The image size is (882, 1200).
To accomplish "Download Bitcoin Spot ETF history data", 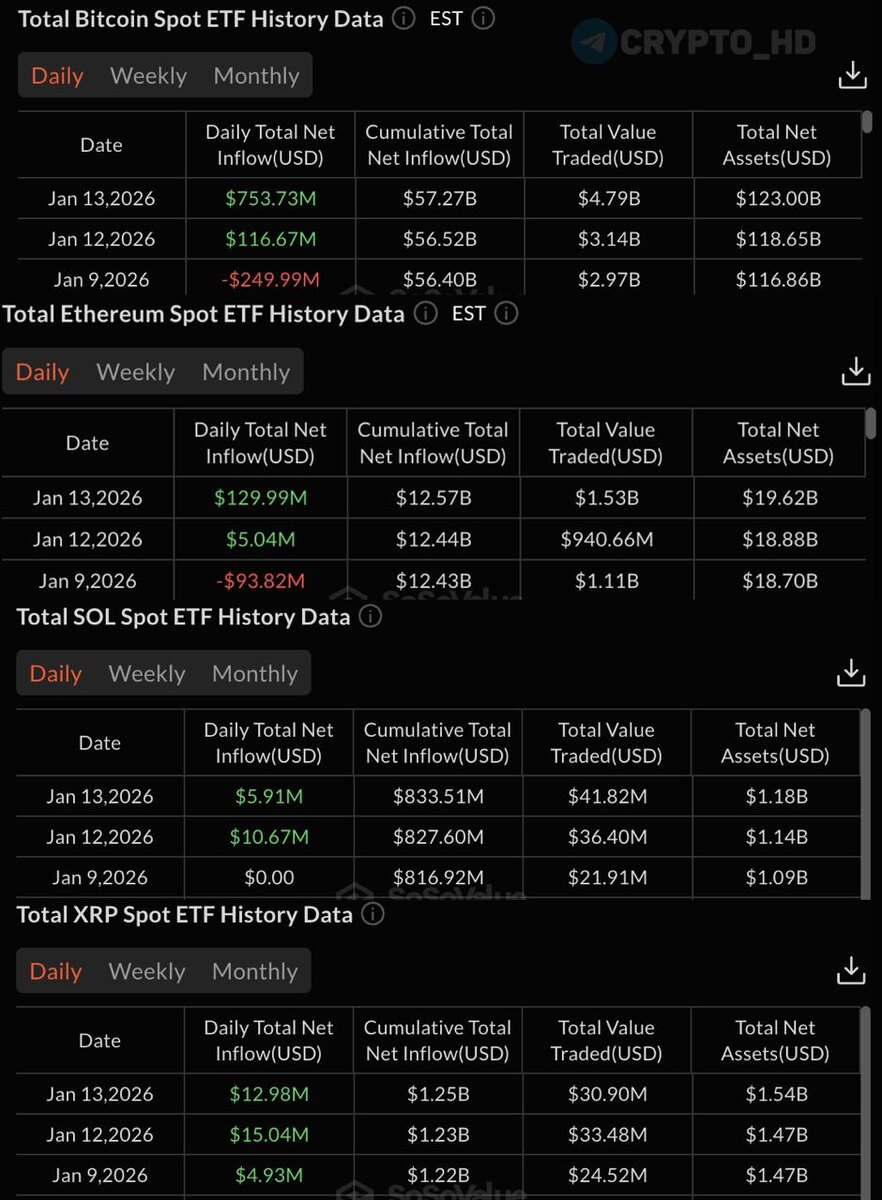I will click(x=852, y=75).
